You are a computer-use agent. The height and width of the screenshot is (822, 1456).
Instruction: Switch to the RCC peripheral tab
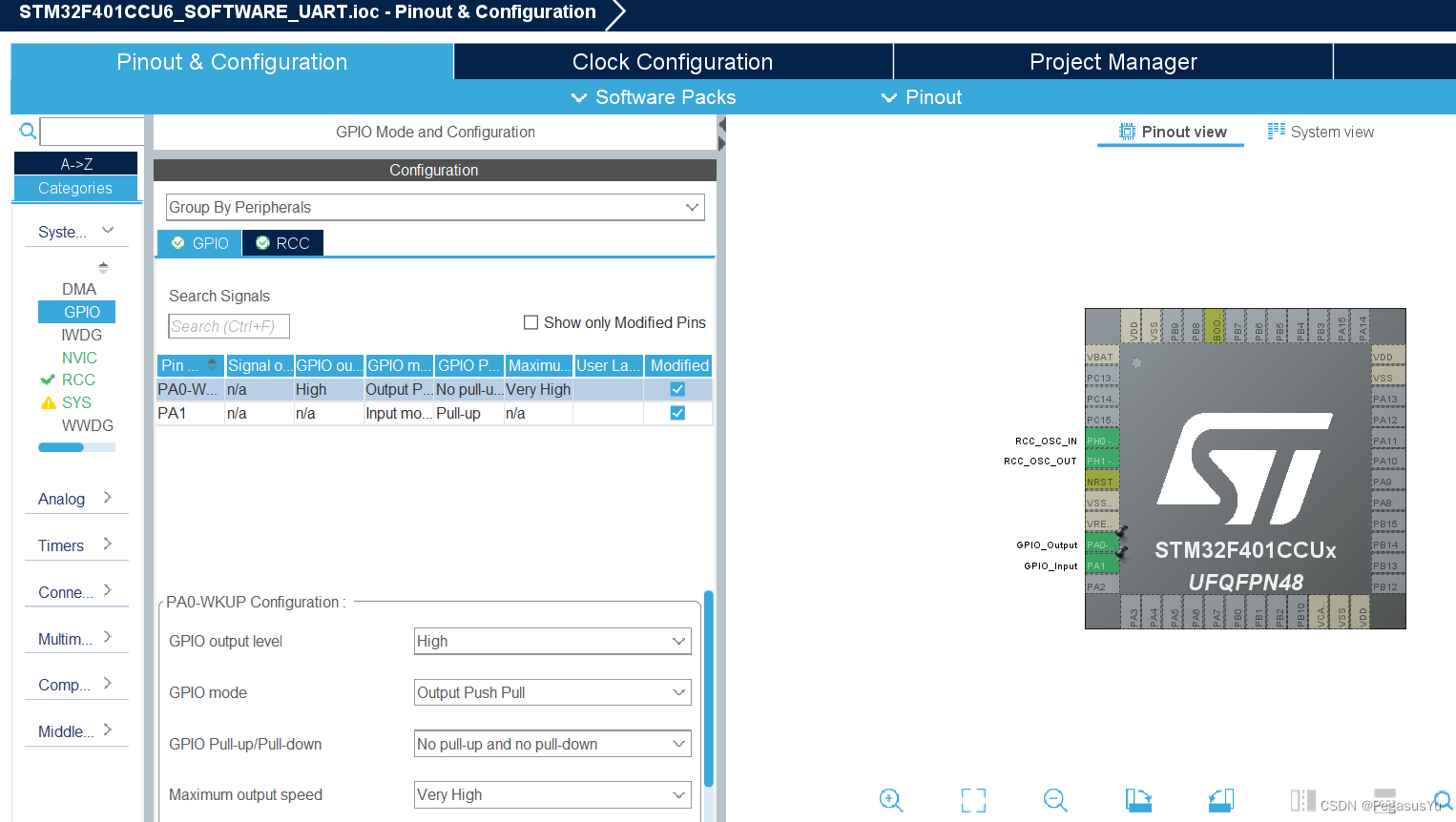pyautogui.click(x=282, y=243)
